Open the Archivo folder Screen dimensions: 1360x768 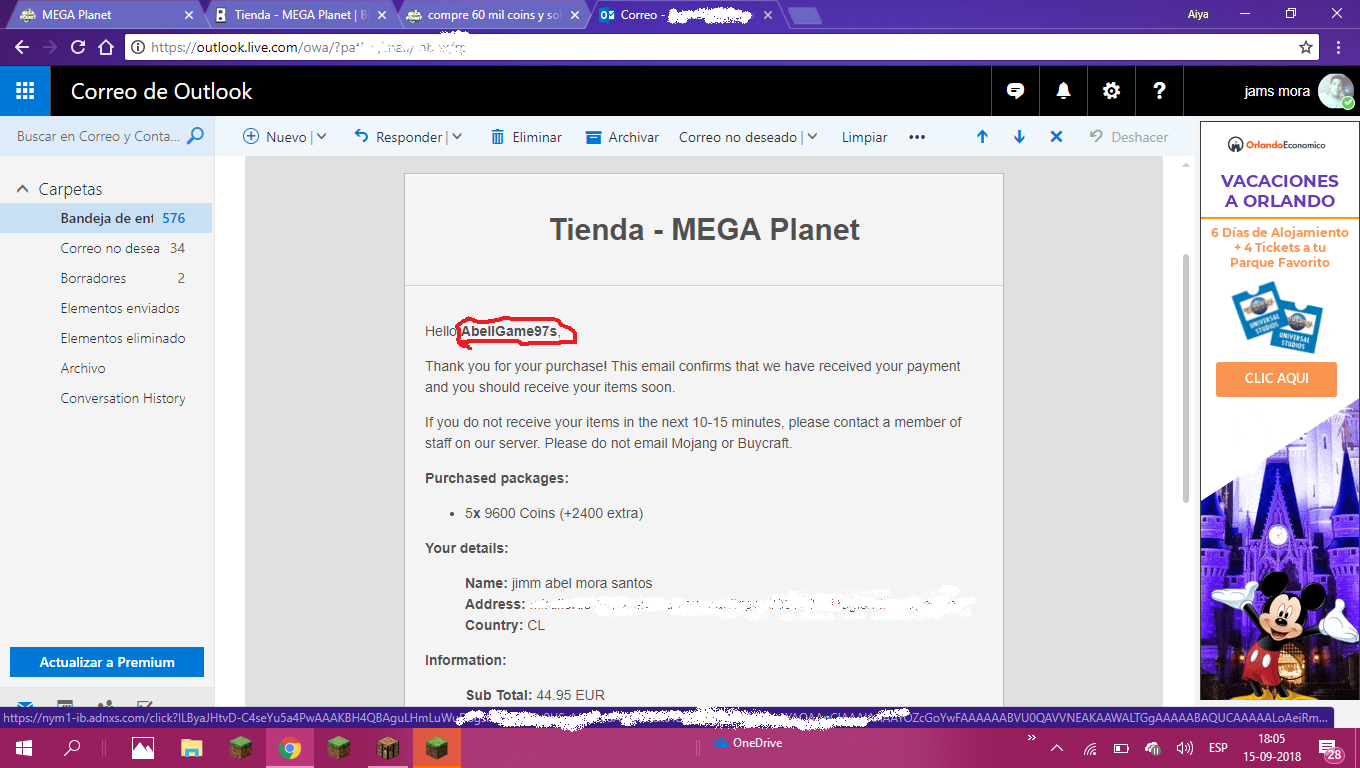click(x=106, y=368)
